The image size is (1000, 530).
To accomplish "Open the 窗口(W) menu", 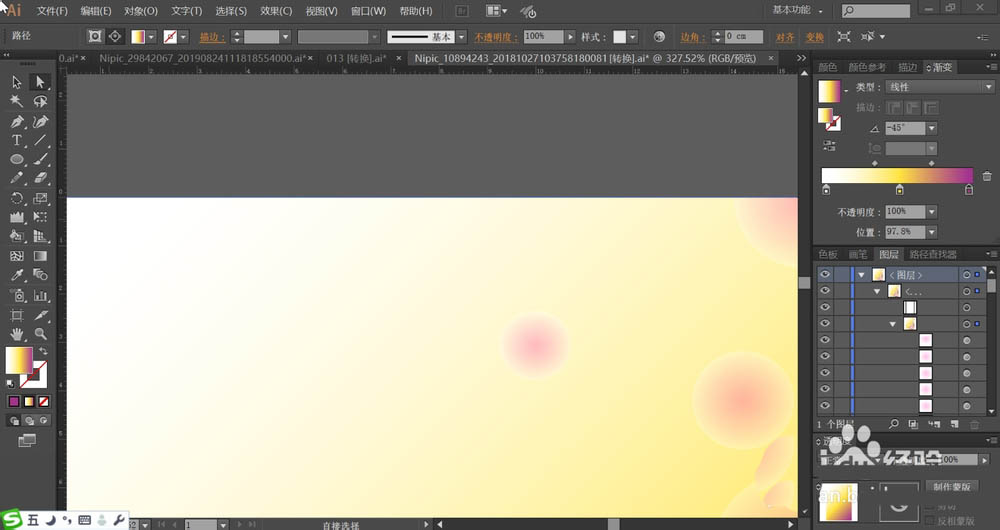I will click(x=368, y=11).
